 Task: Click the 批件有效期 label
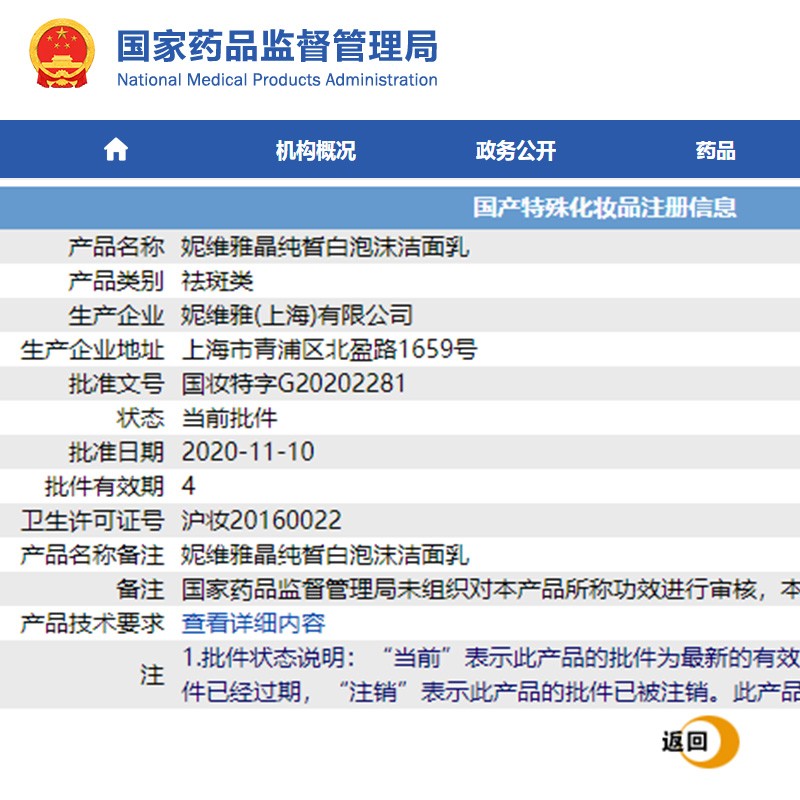pos(104,486)
